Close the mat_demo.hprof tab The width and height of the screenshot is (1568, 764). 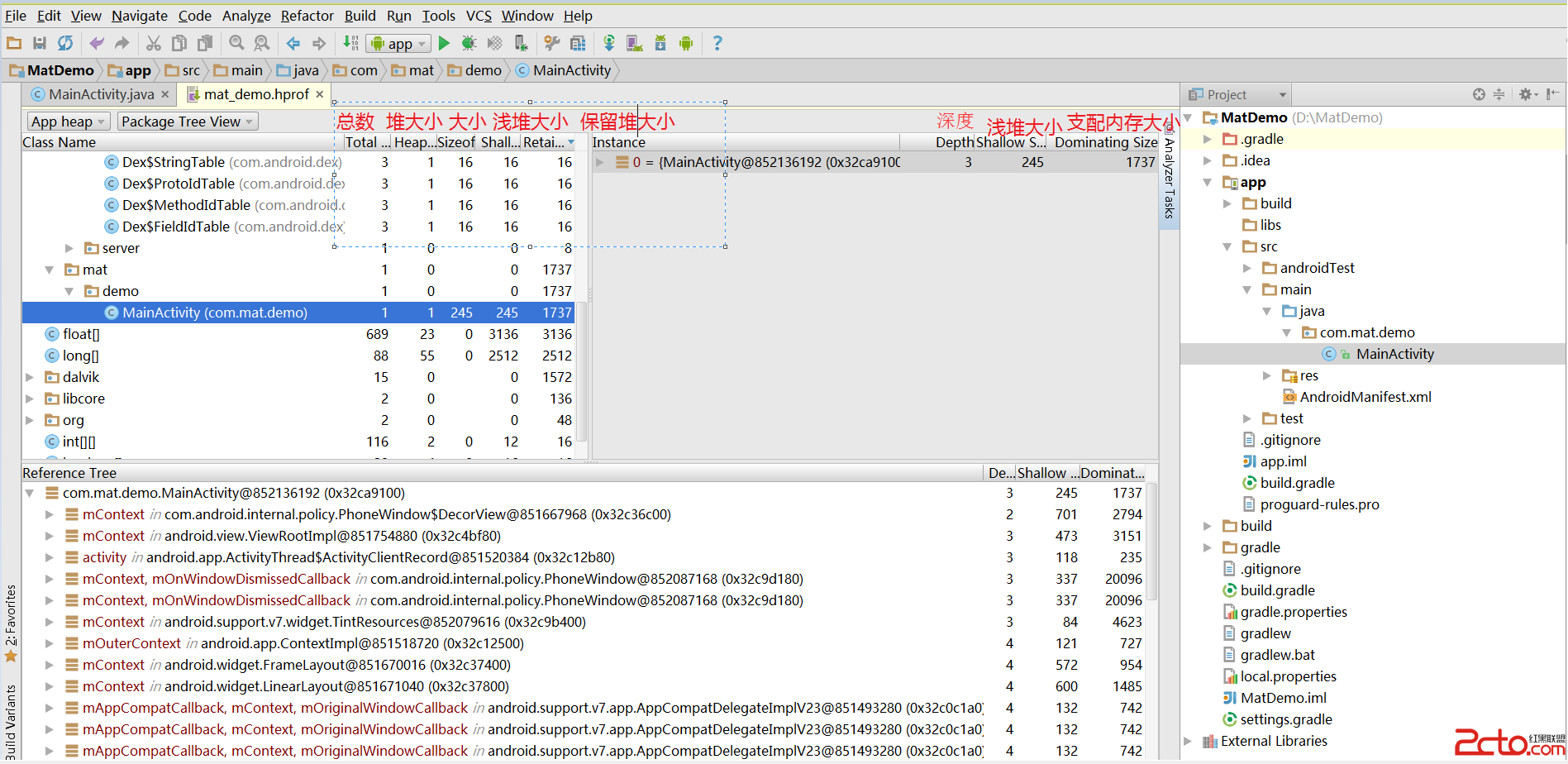tap(320, 94)
